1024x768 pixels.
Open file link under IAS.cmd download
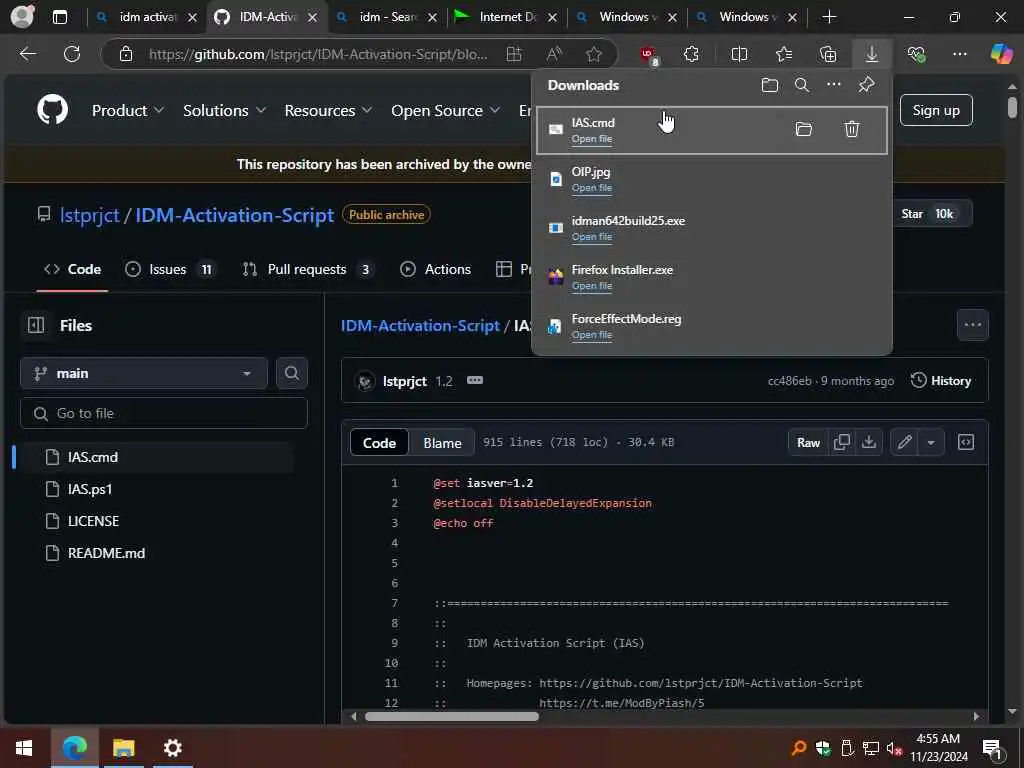click(x=592, y=138)
